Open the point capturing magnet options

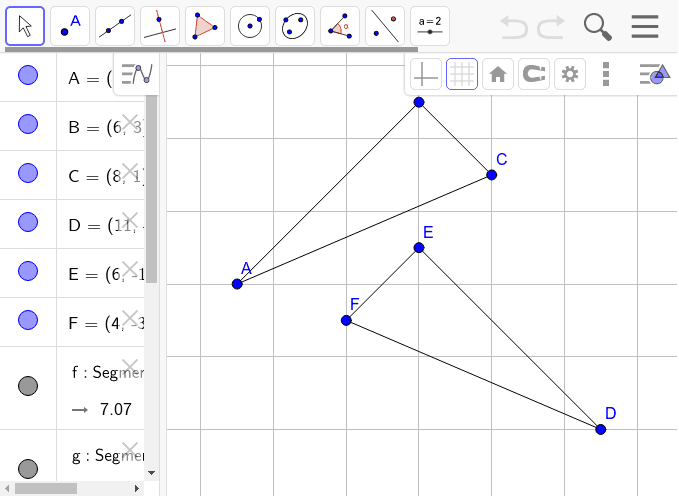pos(534,74)
